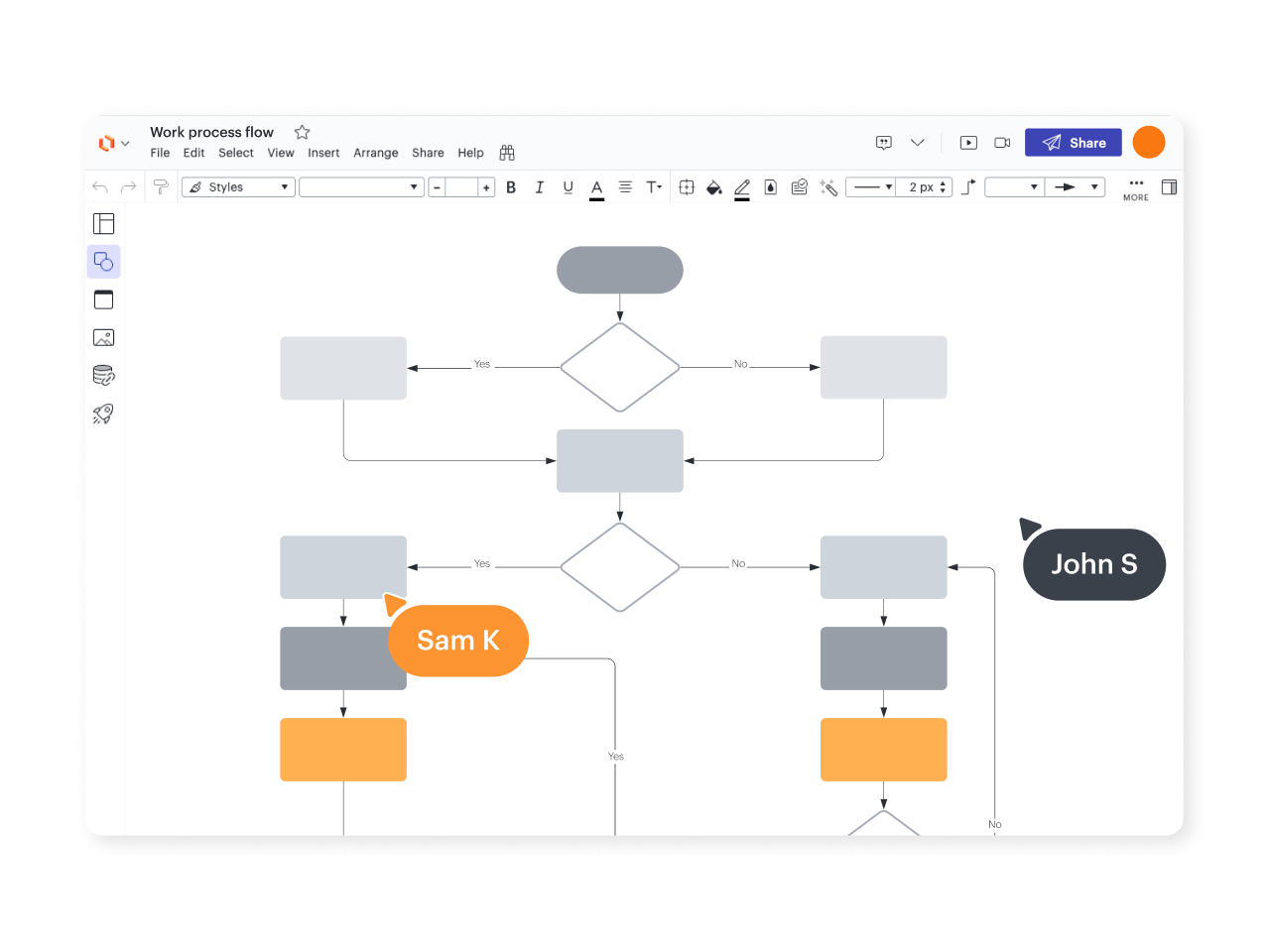Viewport: 1270px width, 952px height.
Task: Open the Styles dropdown
Action: point(238,187)
